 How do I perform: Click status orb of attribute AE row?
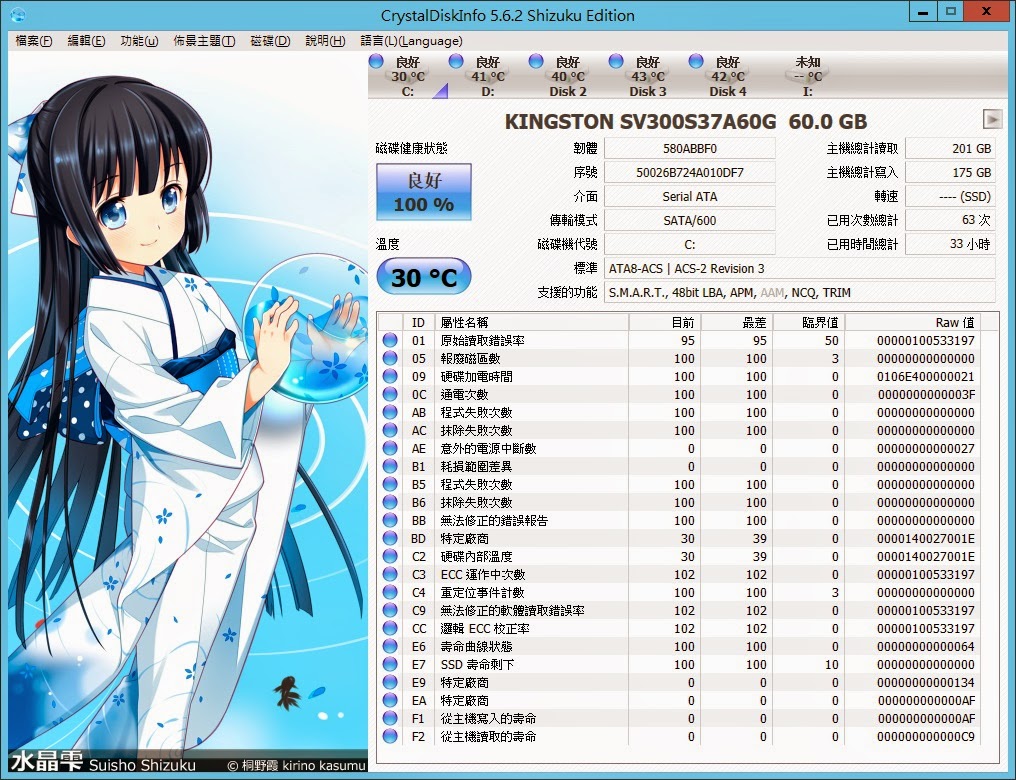click(390, 448)
